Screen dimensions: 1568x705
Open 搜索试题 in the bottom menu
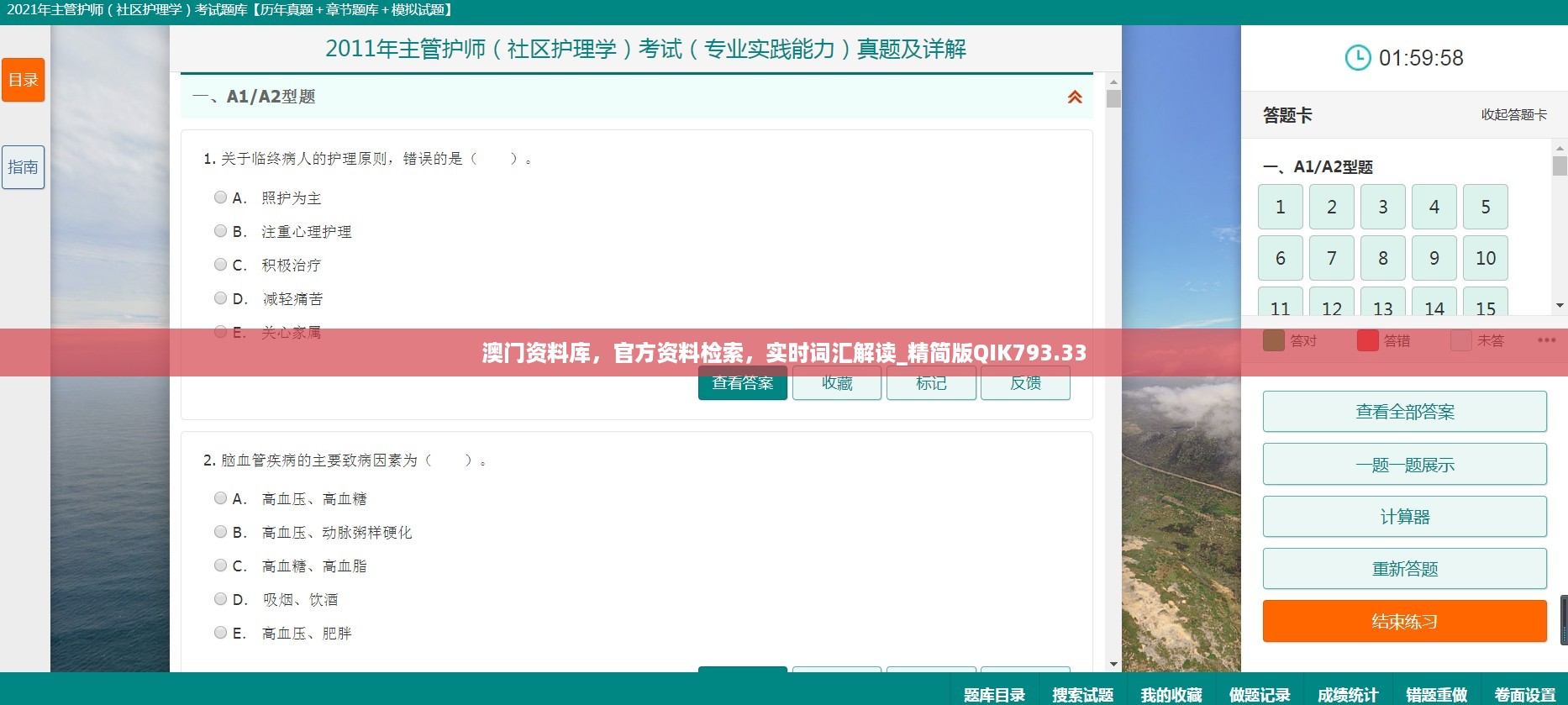tap(1082, 694)
